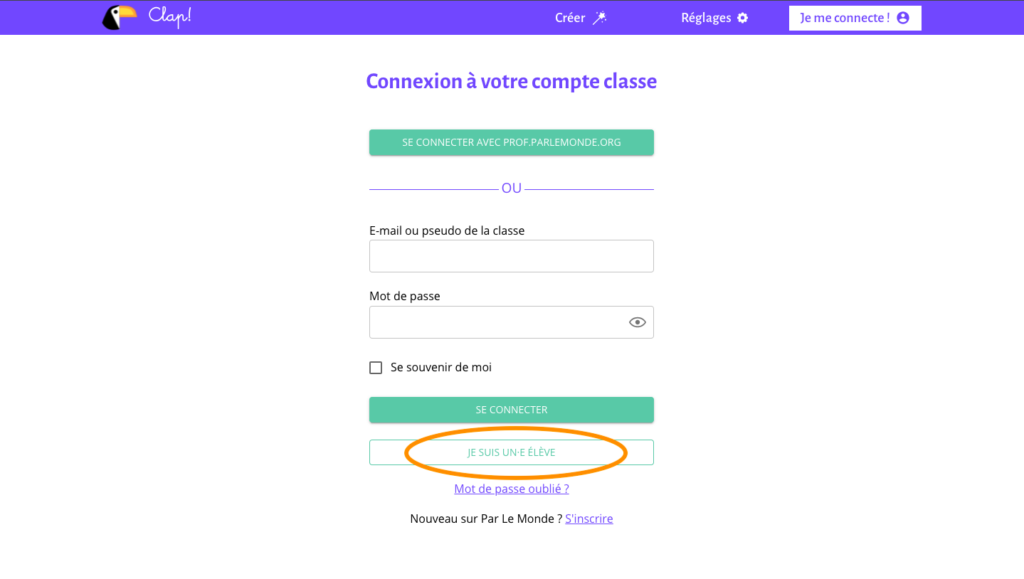
Task: Enable the Se souvenir de moi checkbox
Action: point(376,367)
